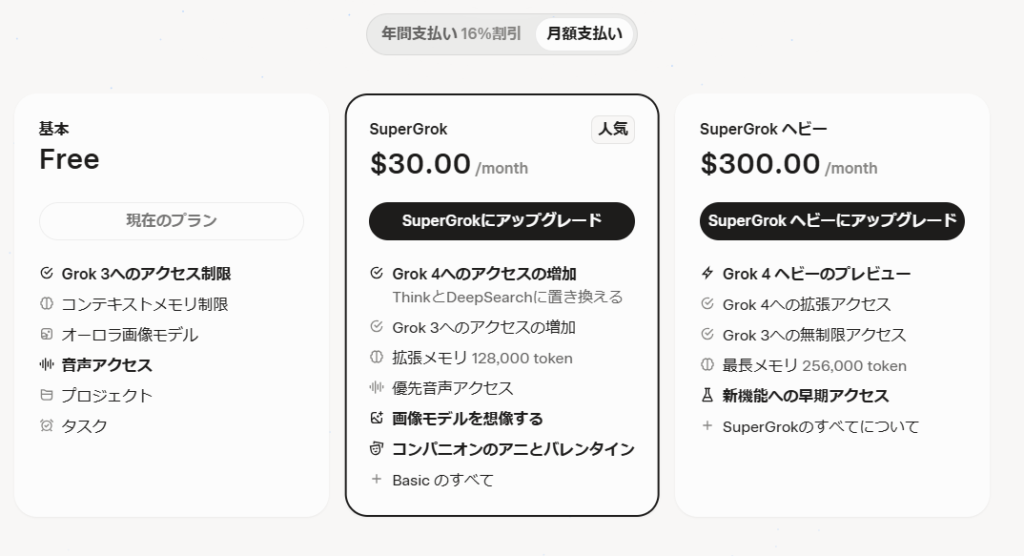Screen dimensions: 1024x556
Task: Click the memory icon beside コンテキストメモリ制限
Action: click(46, 303)
